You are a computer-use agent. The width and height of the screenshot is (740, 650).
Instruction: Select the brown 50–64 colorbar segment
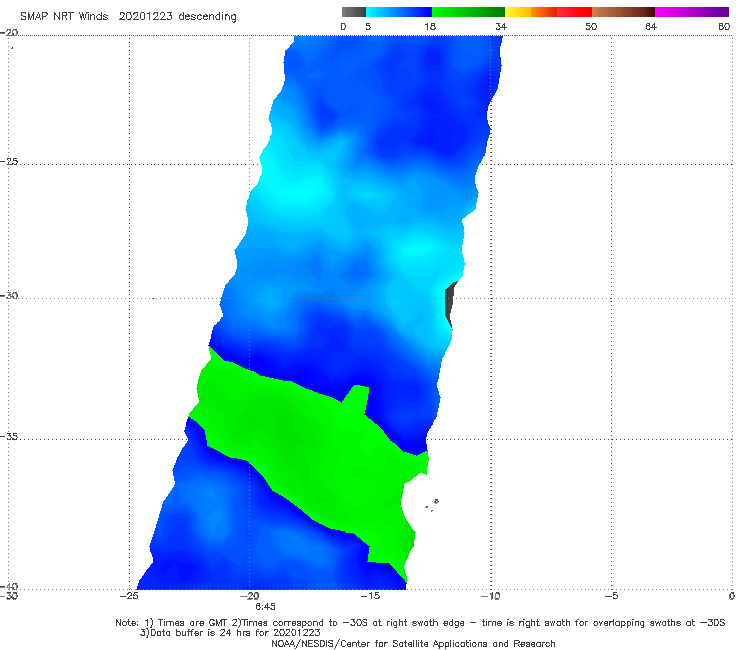pos(623,12)
